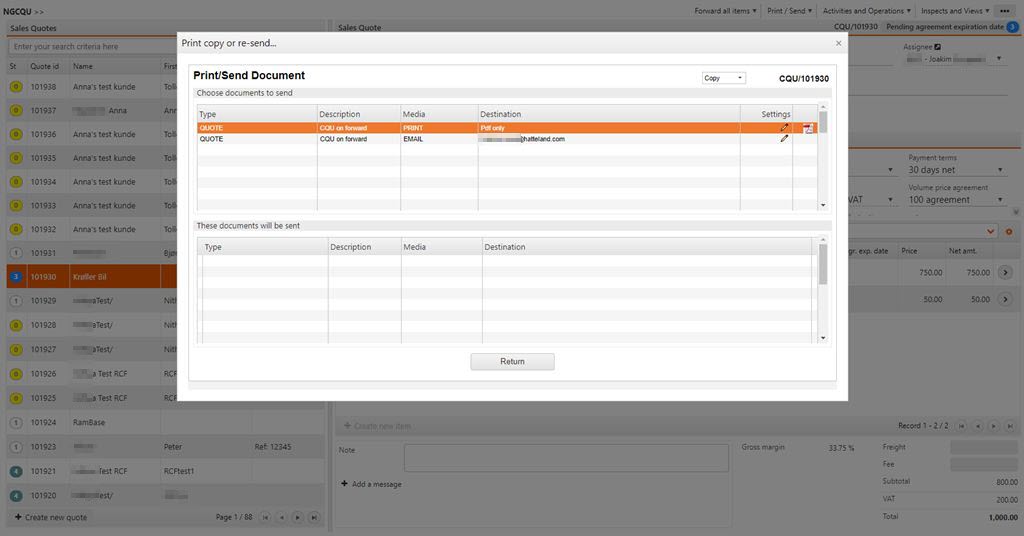The height and width of the screenshot is (536, 1024).
Task: Click the Assignee external link icon
Action: 938,46
